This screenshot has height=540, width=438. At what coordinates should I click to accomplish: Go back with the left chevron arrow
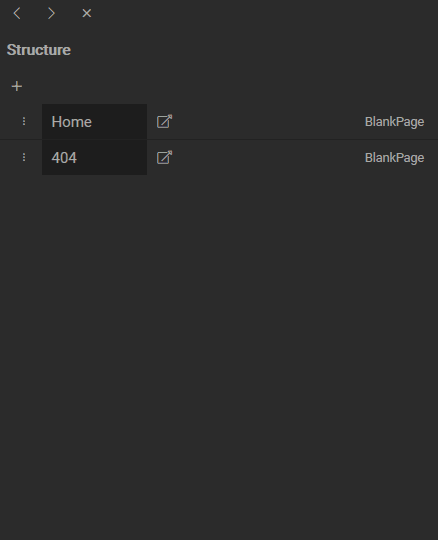click(17, 13)
